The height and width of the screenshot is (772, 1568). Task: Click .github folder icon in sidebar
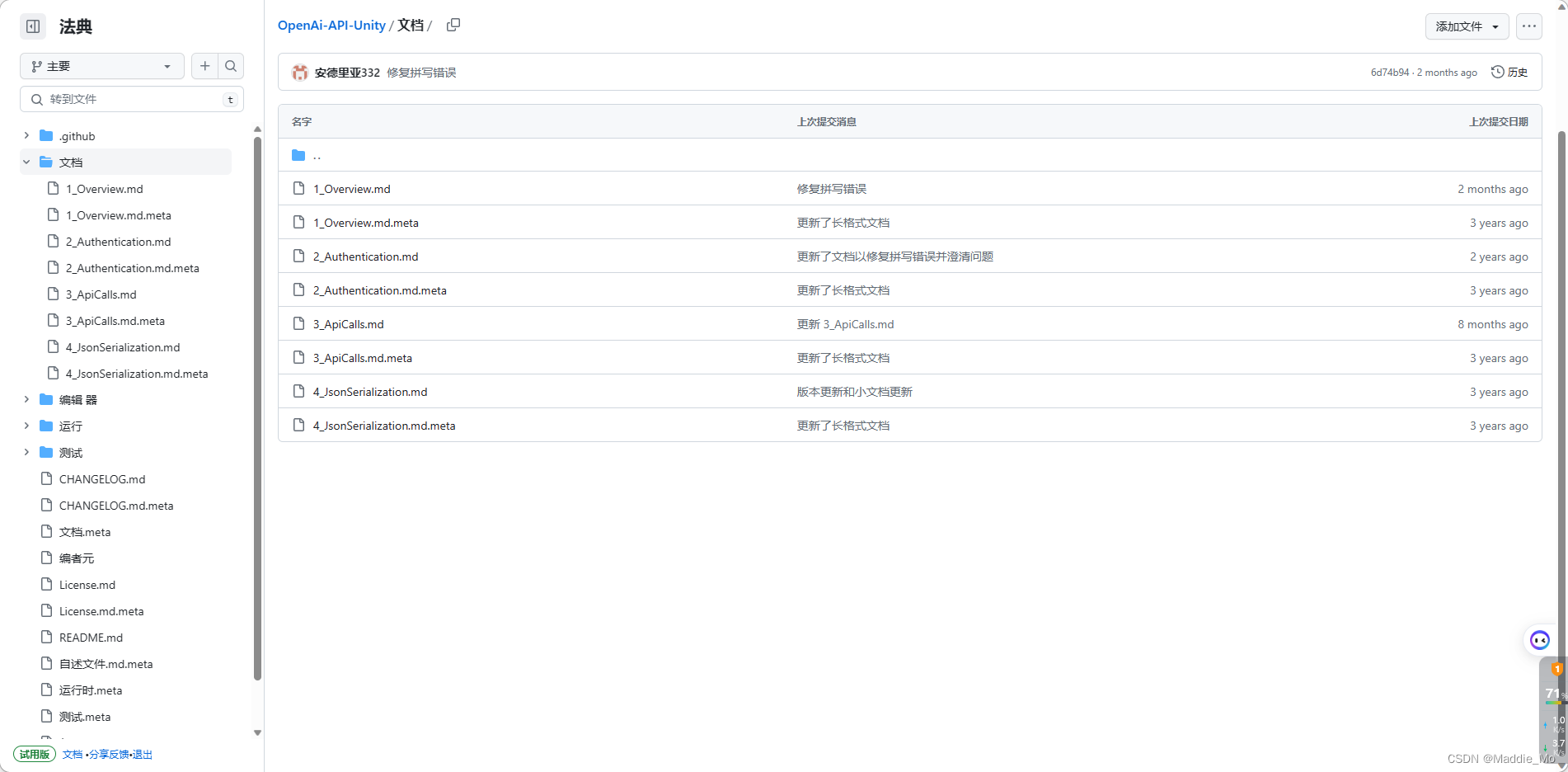click(x=46, y=135)
